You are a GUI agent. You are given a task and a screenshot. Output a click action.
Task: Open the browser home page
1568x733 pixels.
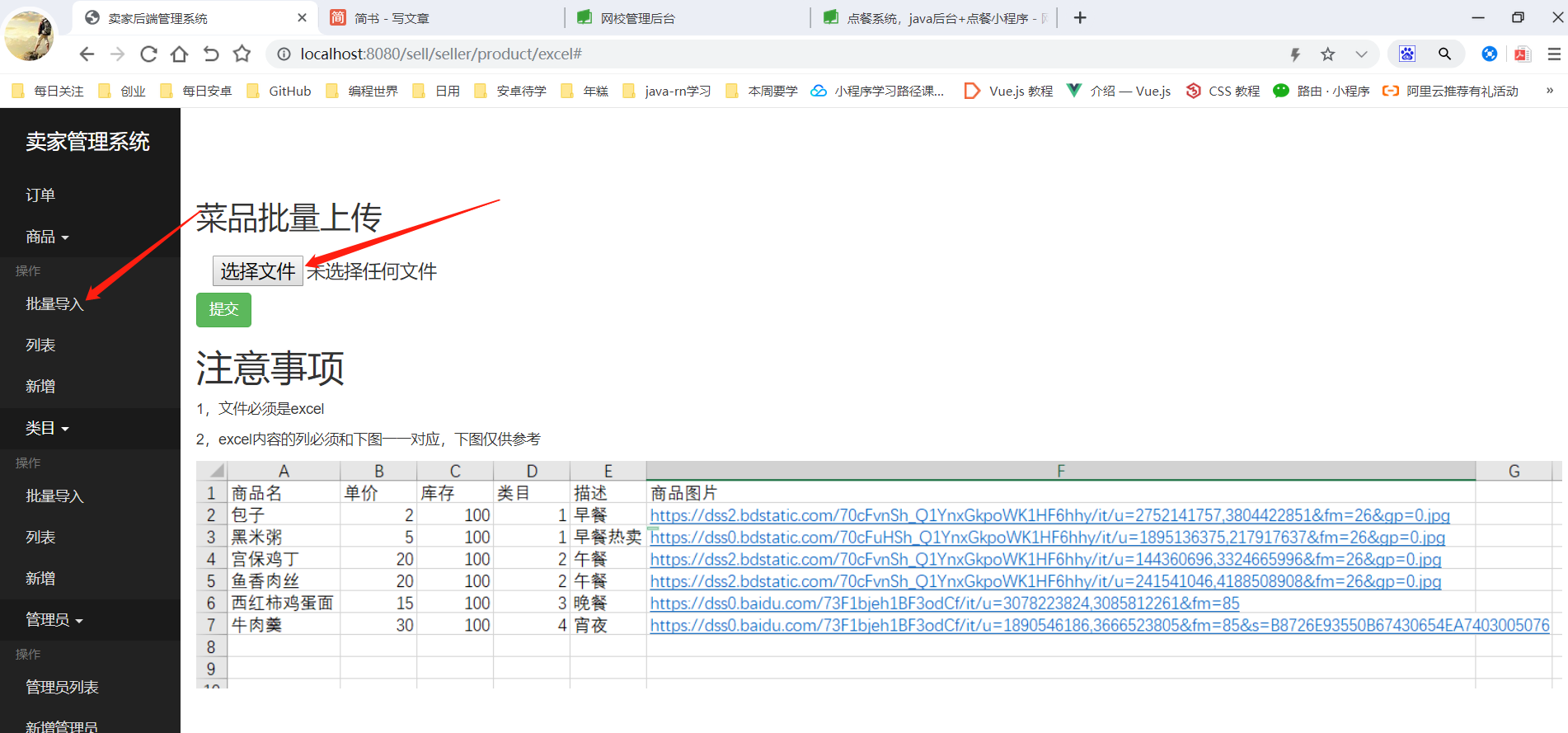pyautogui.click(x=179, y=54)
